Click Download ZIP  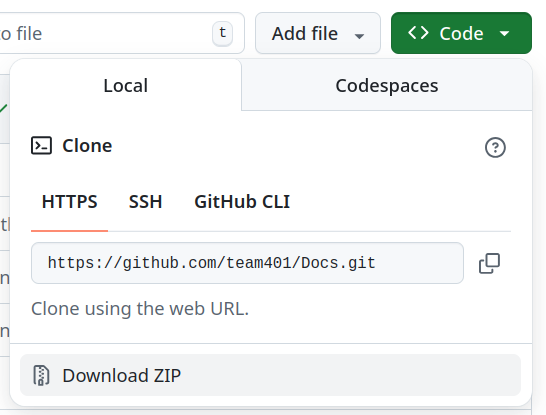click(x=270, y=375)
